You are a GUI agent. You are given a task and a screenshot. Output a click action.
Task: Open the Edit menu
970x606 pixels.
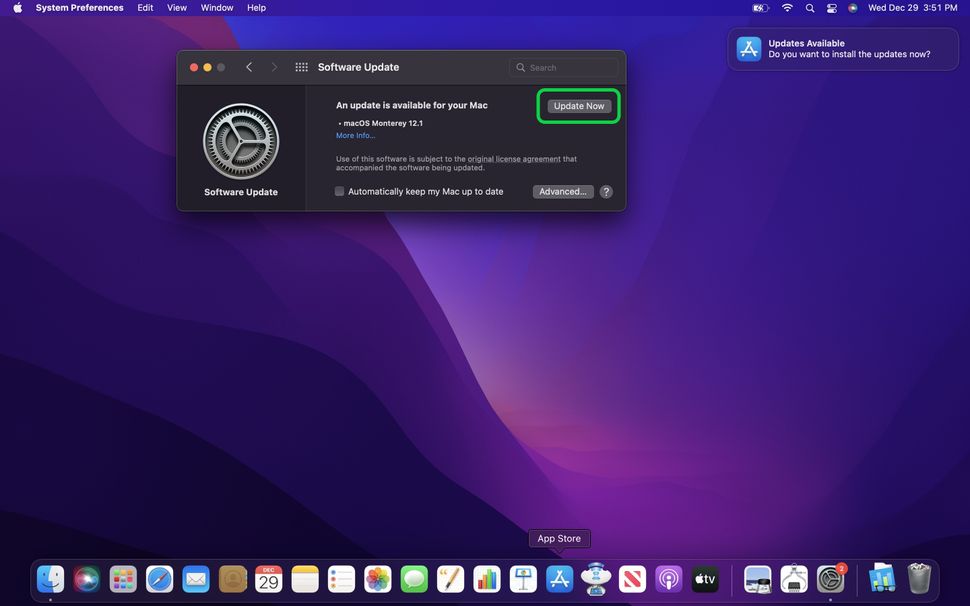point(145,7)
